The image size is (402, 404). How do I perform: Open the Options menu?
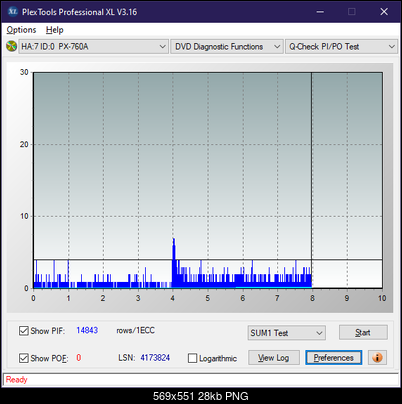[21, 30]
